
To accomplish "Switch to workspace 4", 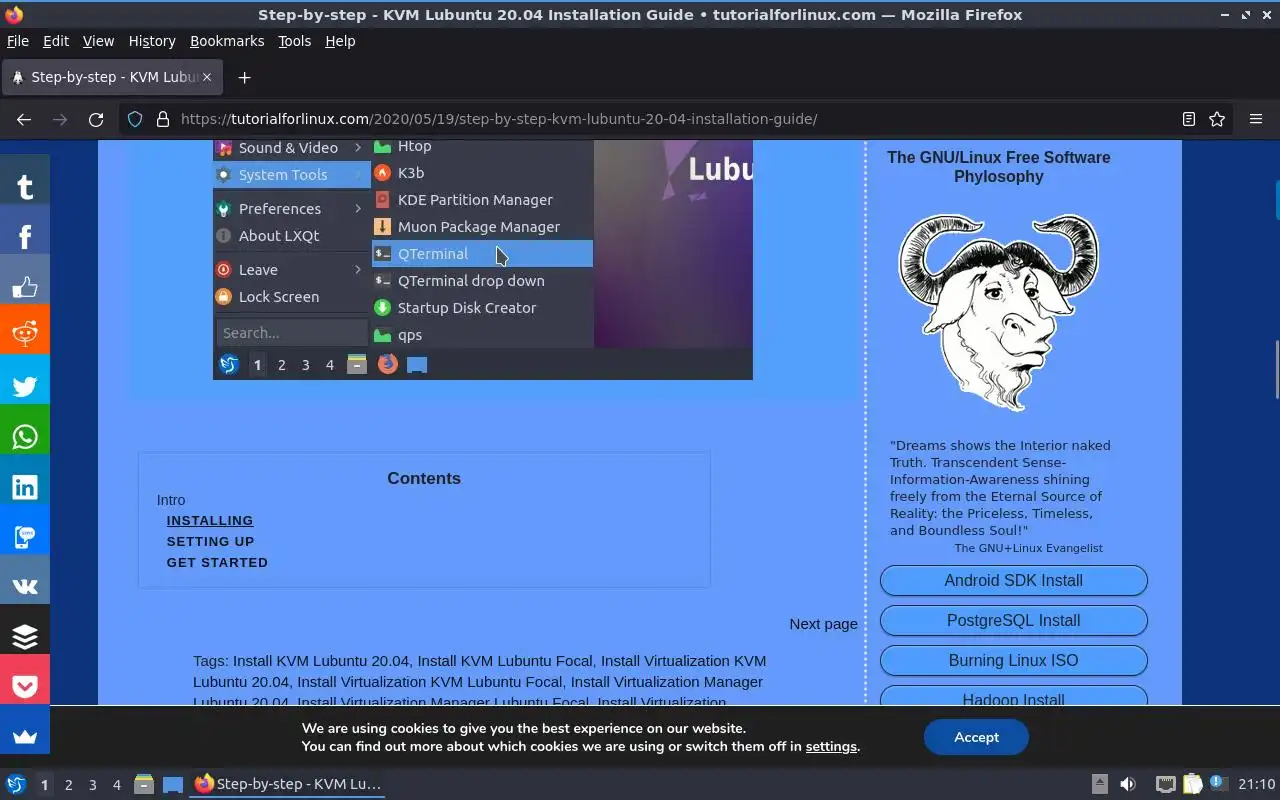I will pyautogui.click(x=117, y=785).
